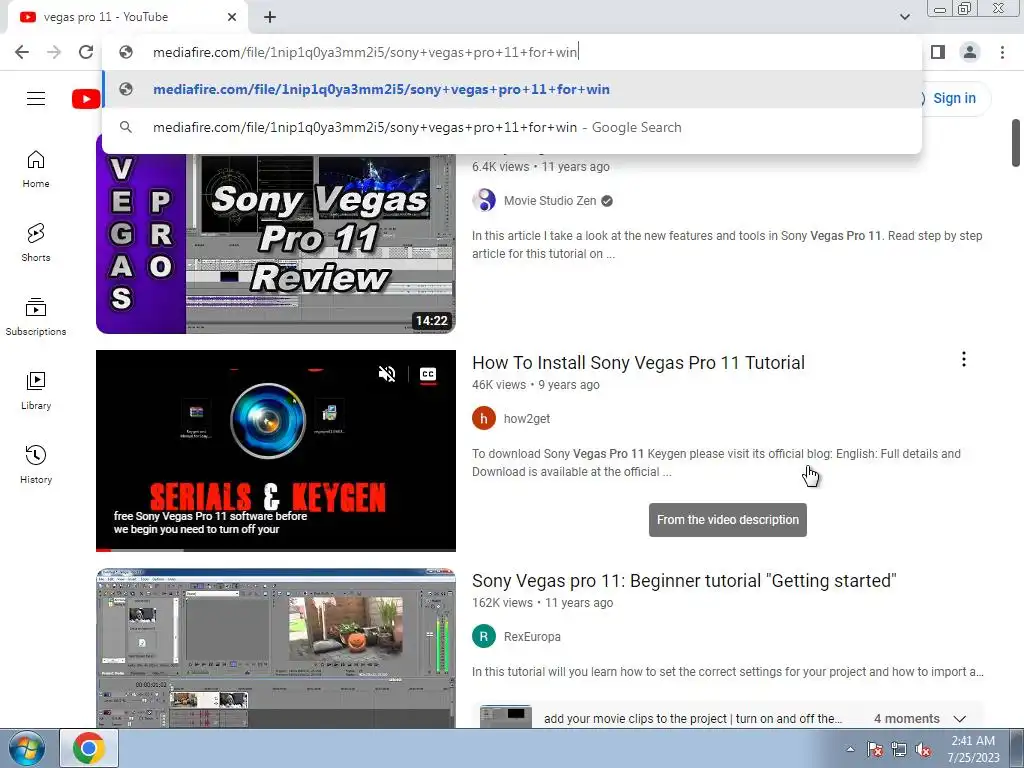Viewport: 1024px width, 768px height.
Task: Click the review video description snippet
Action: pos(727,245)
